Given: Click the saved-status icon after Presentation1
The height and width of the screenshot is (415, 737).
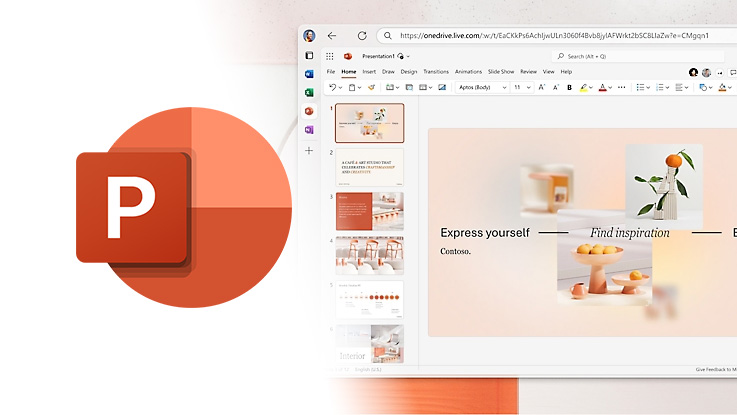Looking at the screenshot, I should [x=400, y=56].
